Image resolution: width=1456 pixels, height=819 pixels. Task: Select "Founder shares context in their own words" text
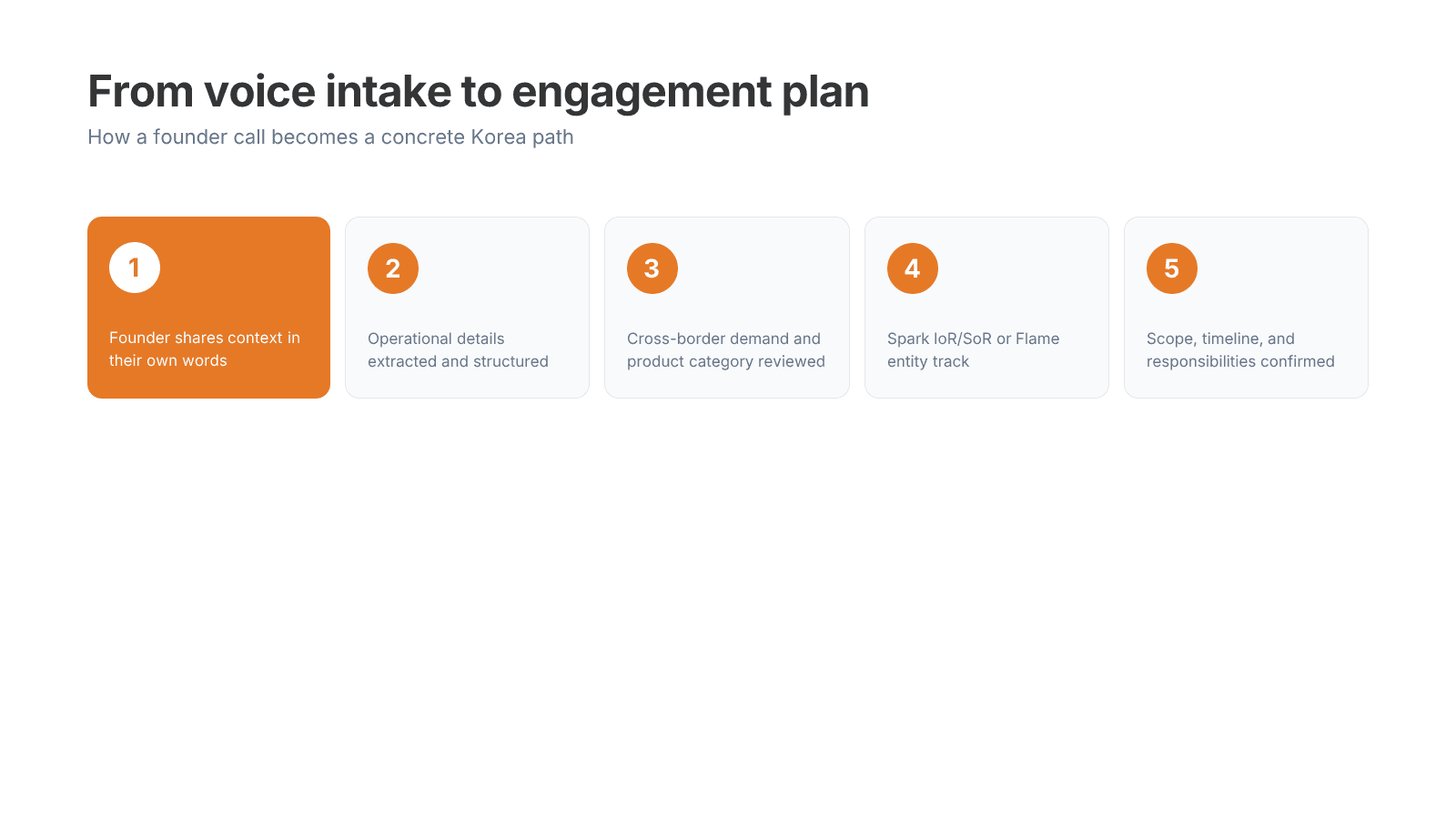tap(204, 349)
